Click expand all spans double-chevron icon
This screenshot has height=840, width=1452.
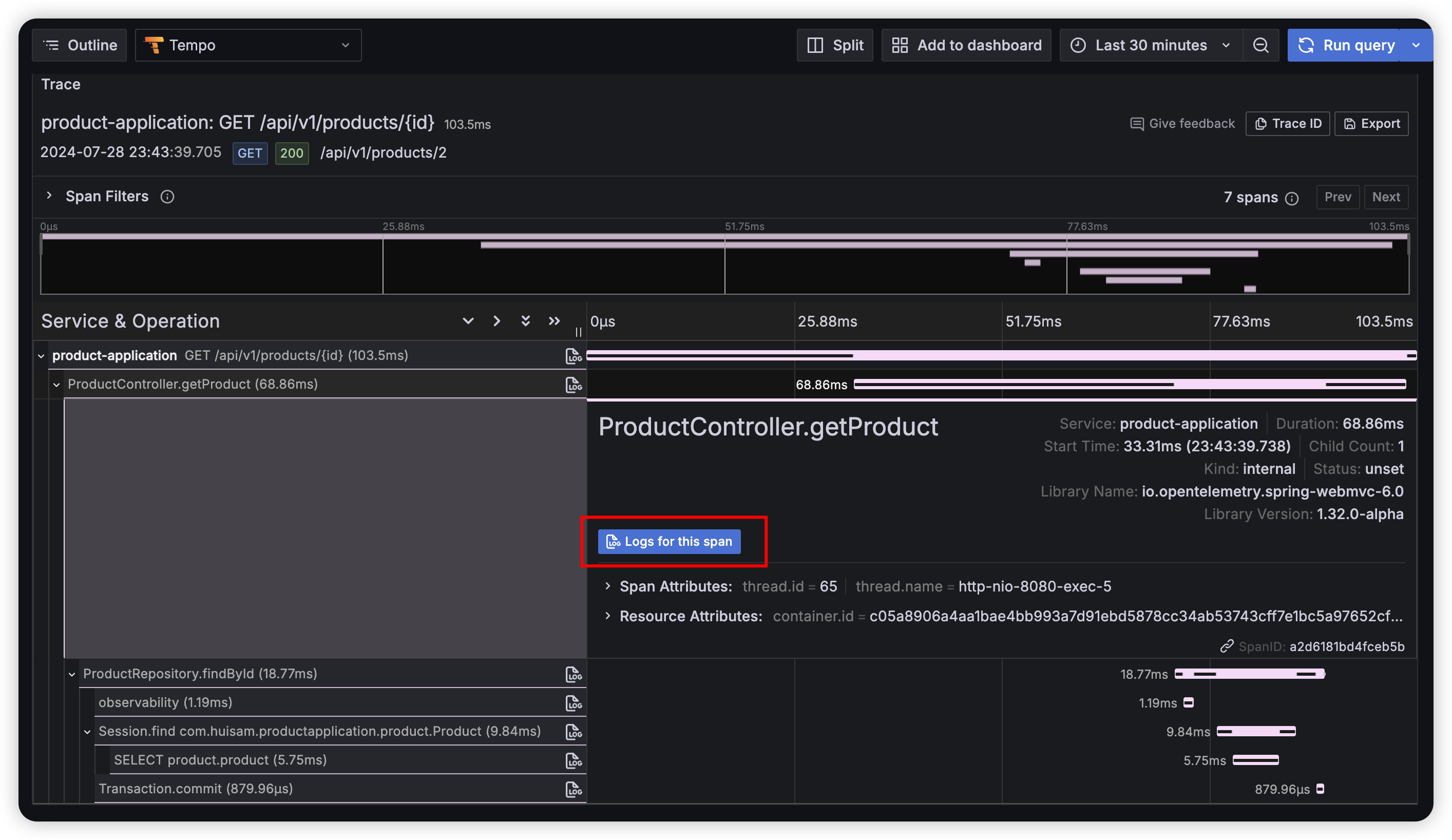click(x=525, y=321)
